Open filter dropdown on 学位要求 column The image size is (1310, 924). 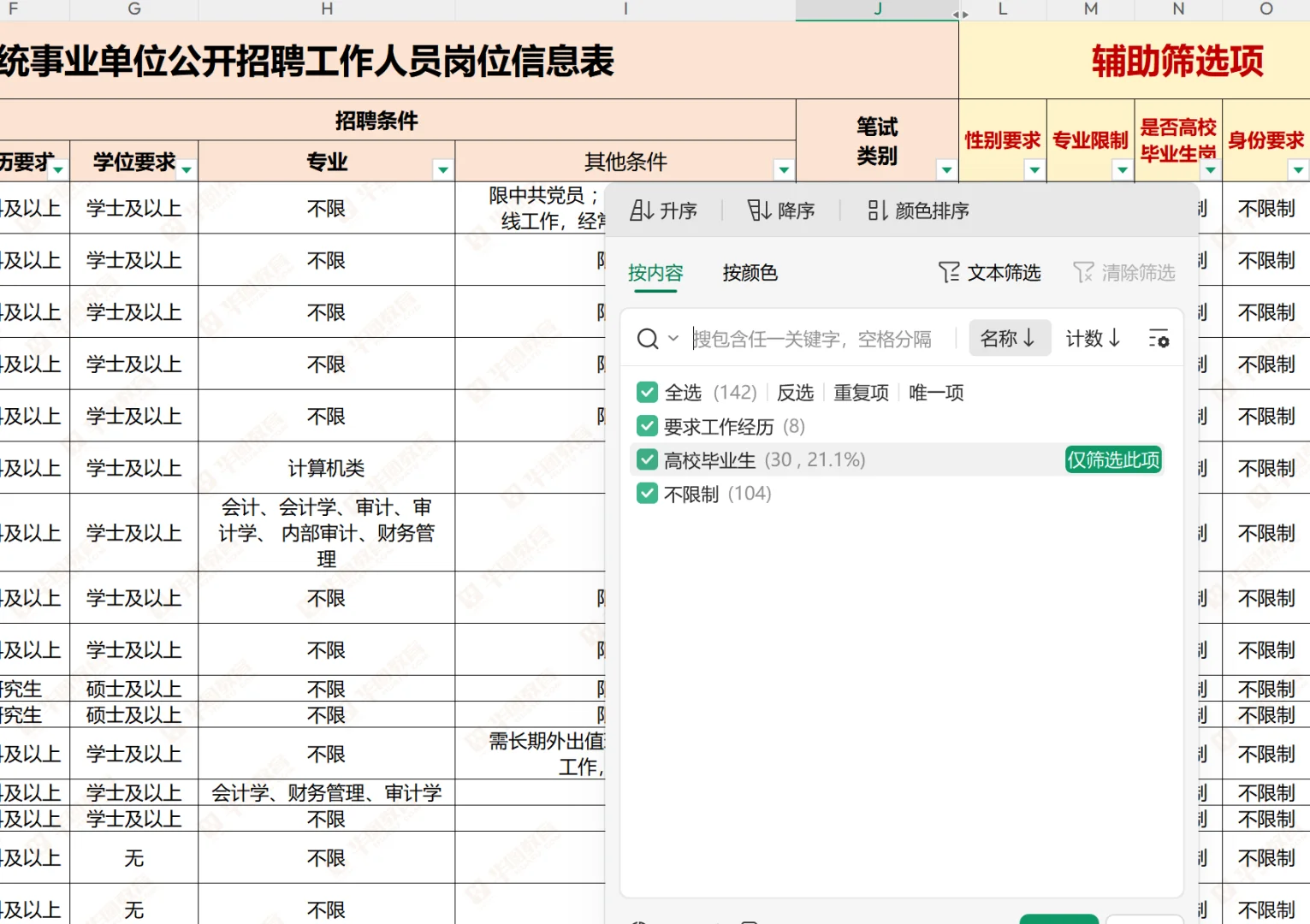[187, 170]
